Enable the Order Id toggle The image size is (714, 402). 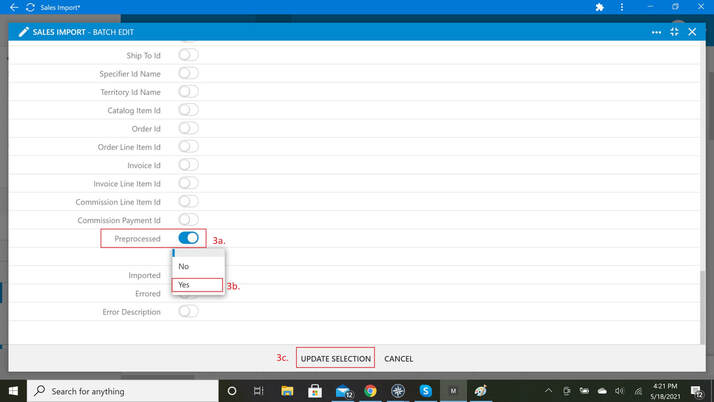tap(188, 128)
